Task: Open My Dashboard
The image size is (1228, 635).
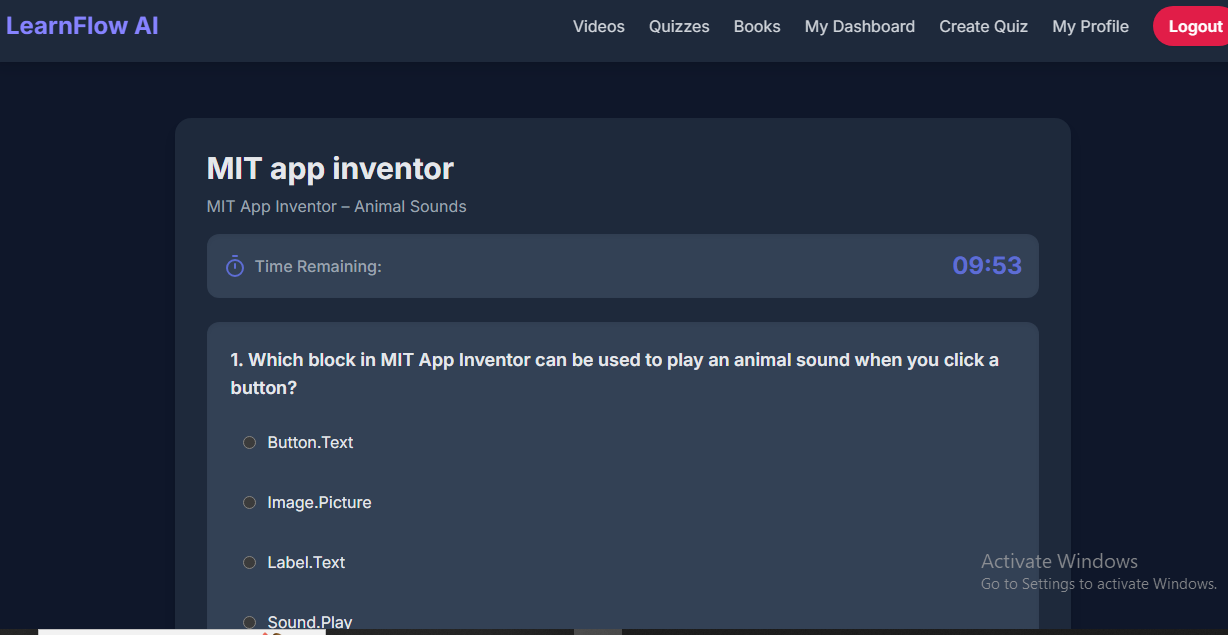Action: tap(860, 27)
